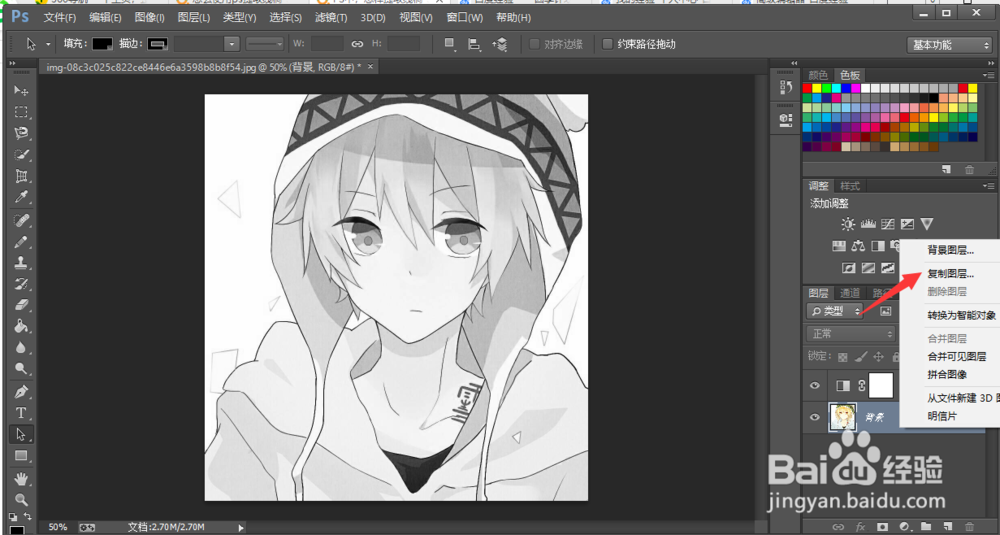Click the Add layer mask icon
This screenshot has width=1000, height=535.
click(x=882, y=526)
